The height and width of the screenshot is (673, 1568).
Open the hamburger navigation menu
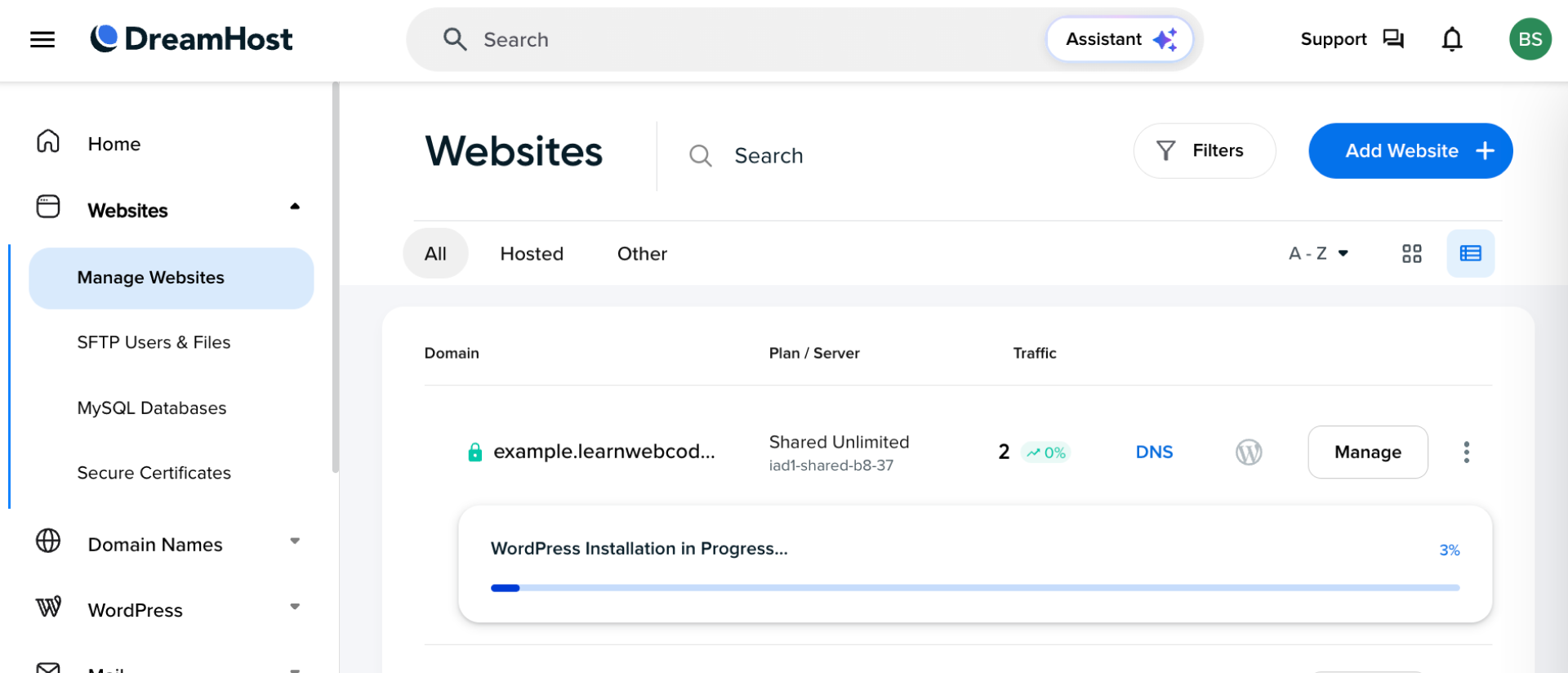pyautogui.click(x=42, y=39)
